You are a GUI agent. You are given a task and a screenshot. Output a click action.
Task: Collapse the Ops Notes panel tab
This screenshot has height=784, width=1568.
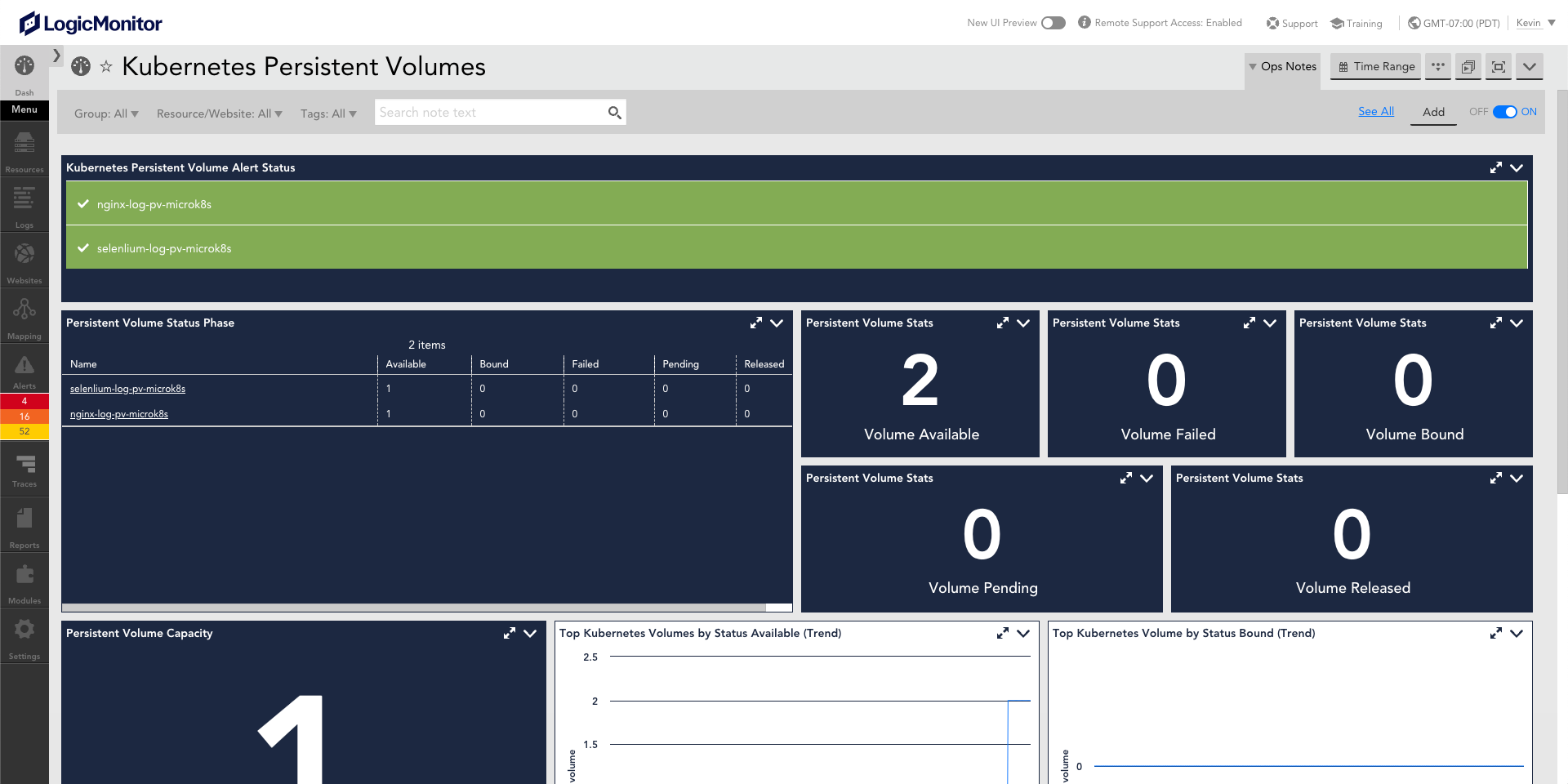point(1282,66)
